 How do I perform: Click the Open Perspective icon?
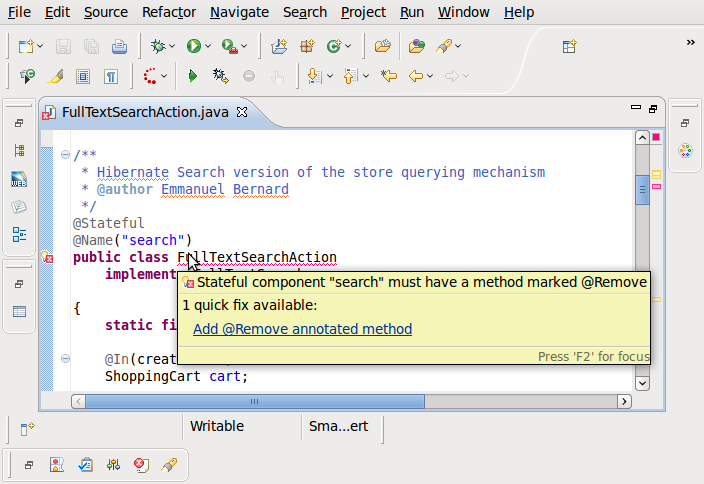569,46
